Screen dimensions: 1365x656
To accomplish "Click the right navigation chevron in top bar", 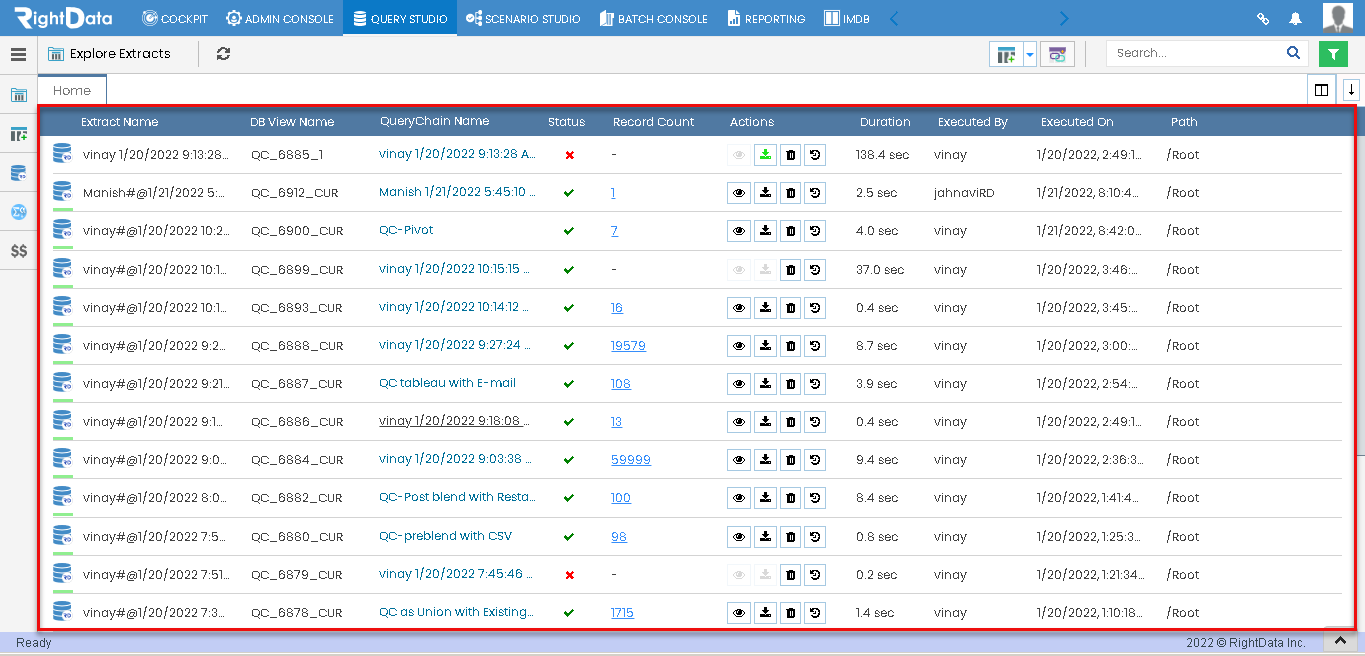I will 1063,17.
